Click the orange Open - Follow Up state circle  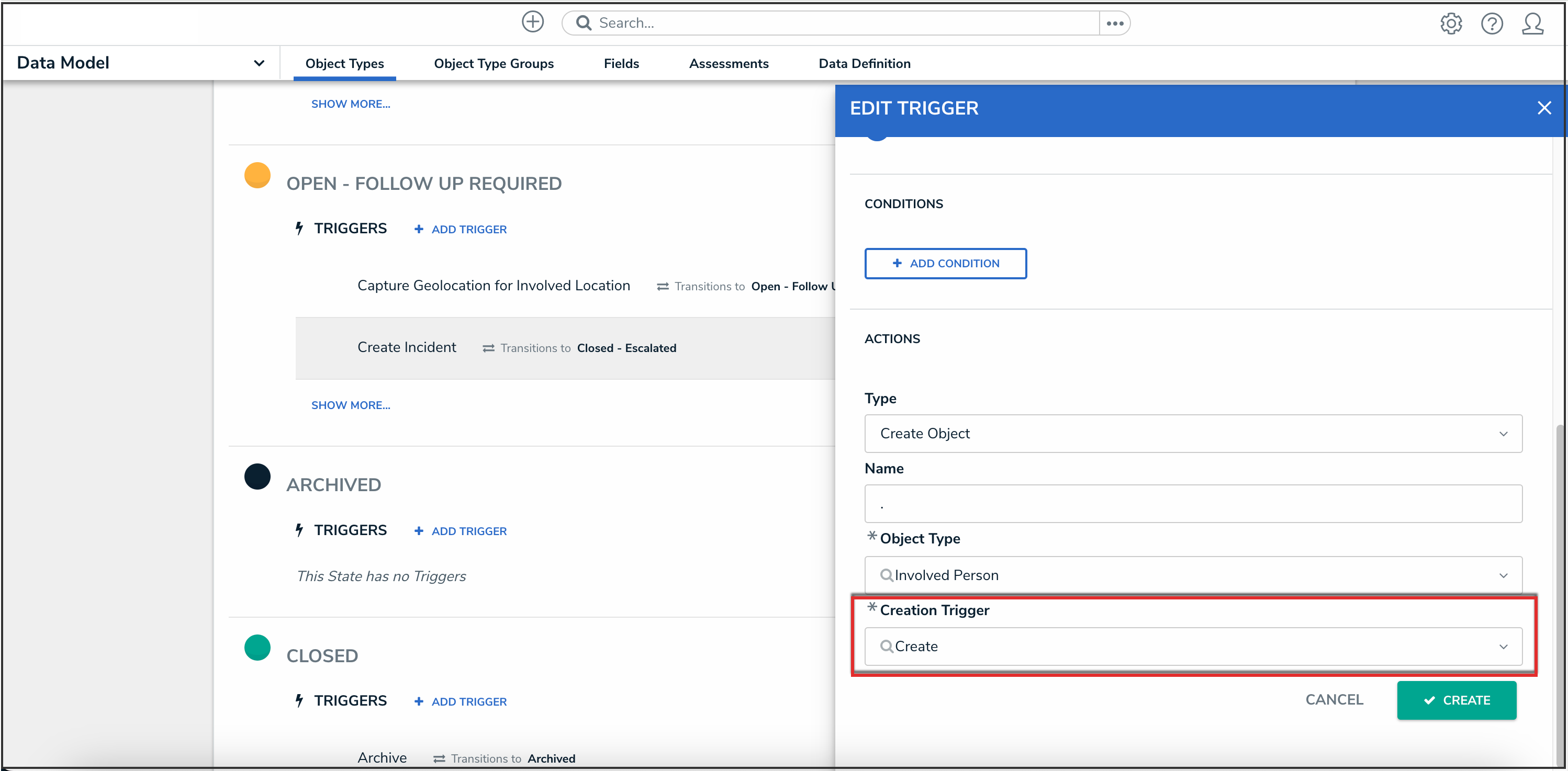257,175
